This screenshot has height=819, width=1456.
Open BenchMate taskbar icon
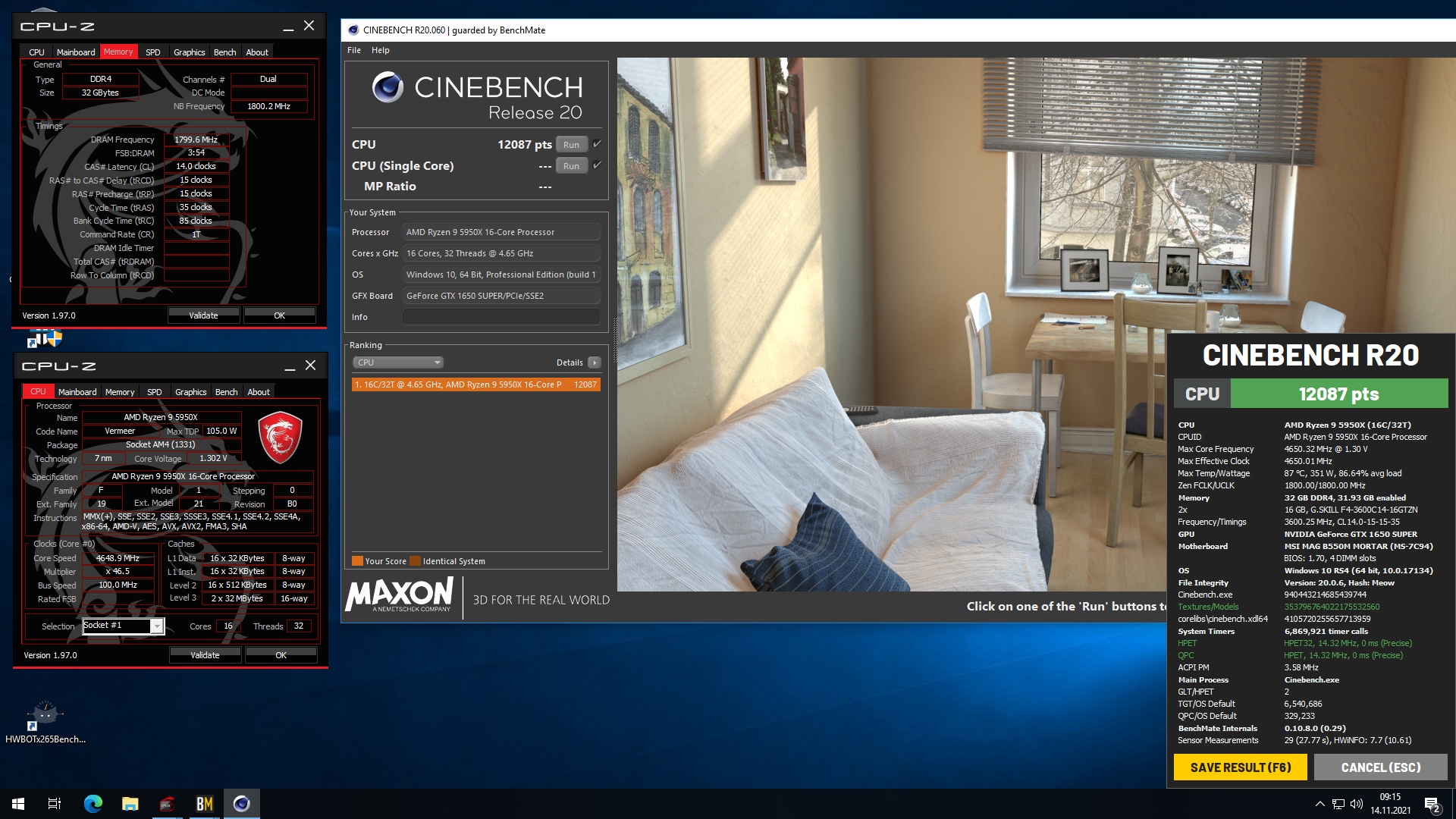[x=204, y=804]
